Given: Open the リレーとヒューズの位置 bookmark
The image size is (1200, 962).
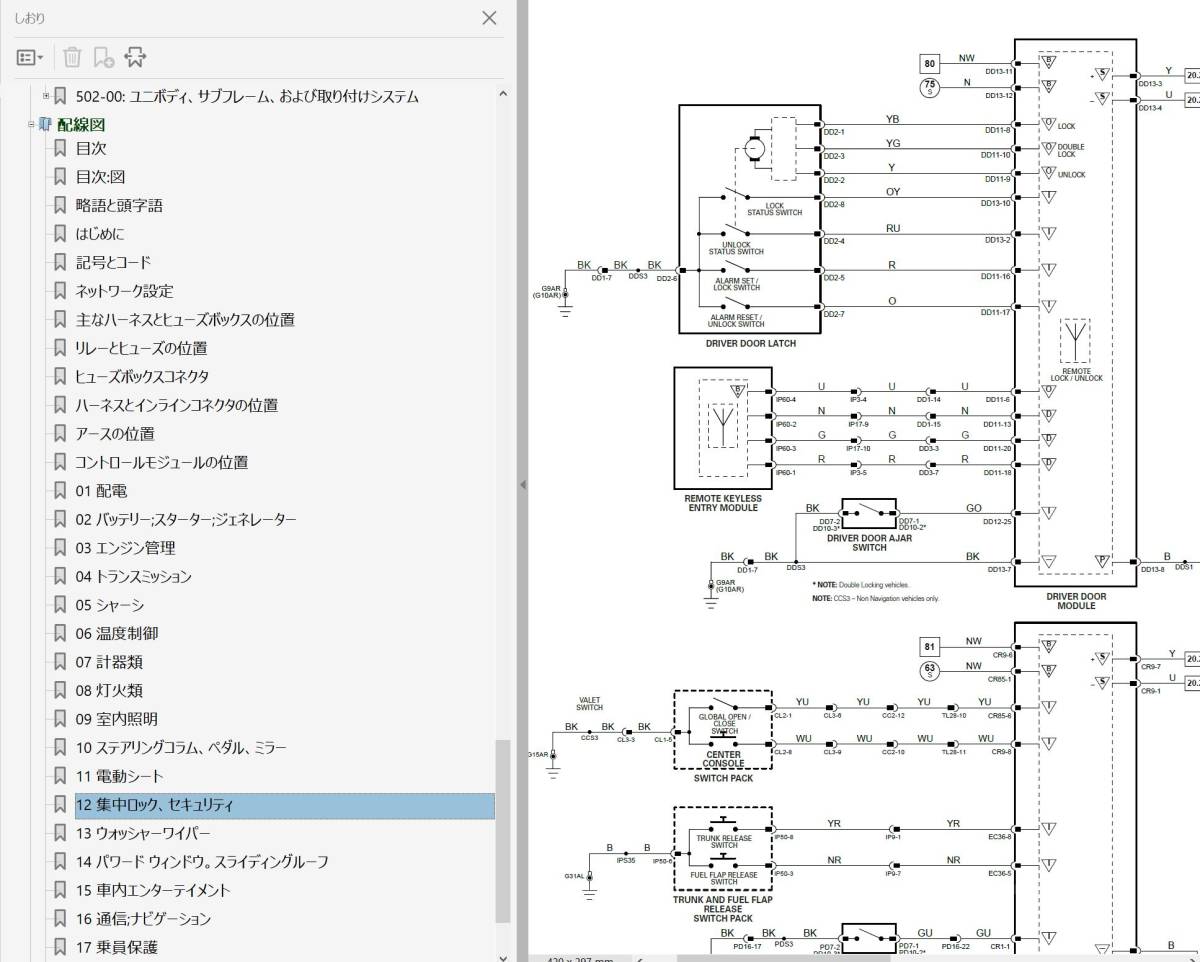Looking at the screenshot, I should point(141,348).
